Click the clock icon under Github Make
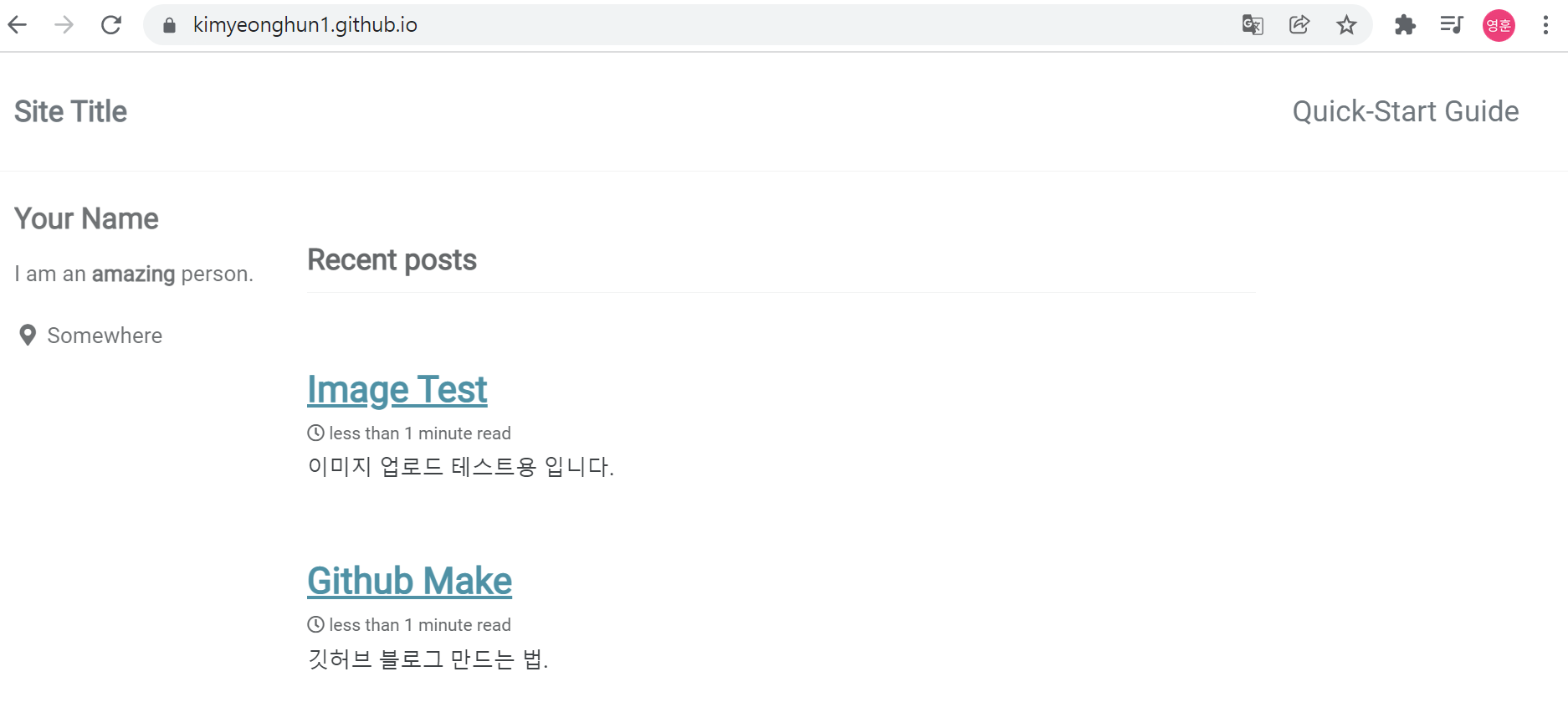This screenshot has width=1568, height=723. pos(315,625)
